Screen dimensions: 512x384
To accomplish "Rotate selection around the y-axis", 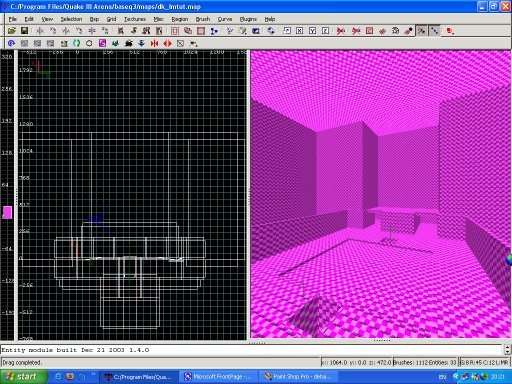I will (79, 31).
